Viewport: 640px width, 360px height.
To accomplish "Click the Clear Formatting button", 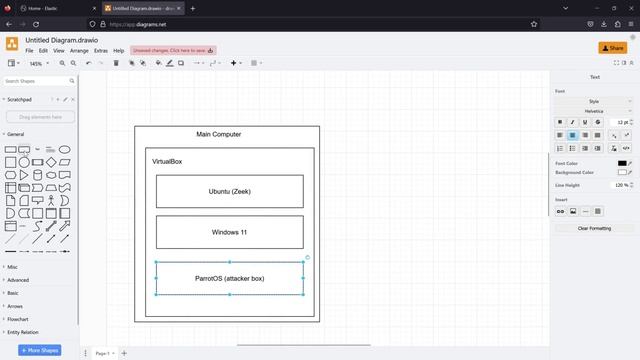I will pyautogui.click(x=594, y=228).
